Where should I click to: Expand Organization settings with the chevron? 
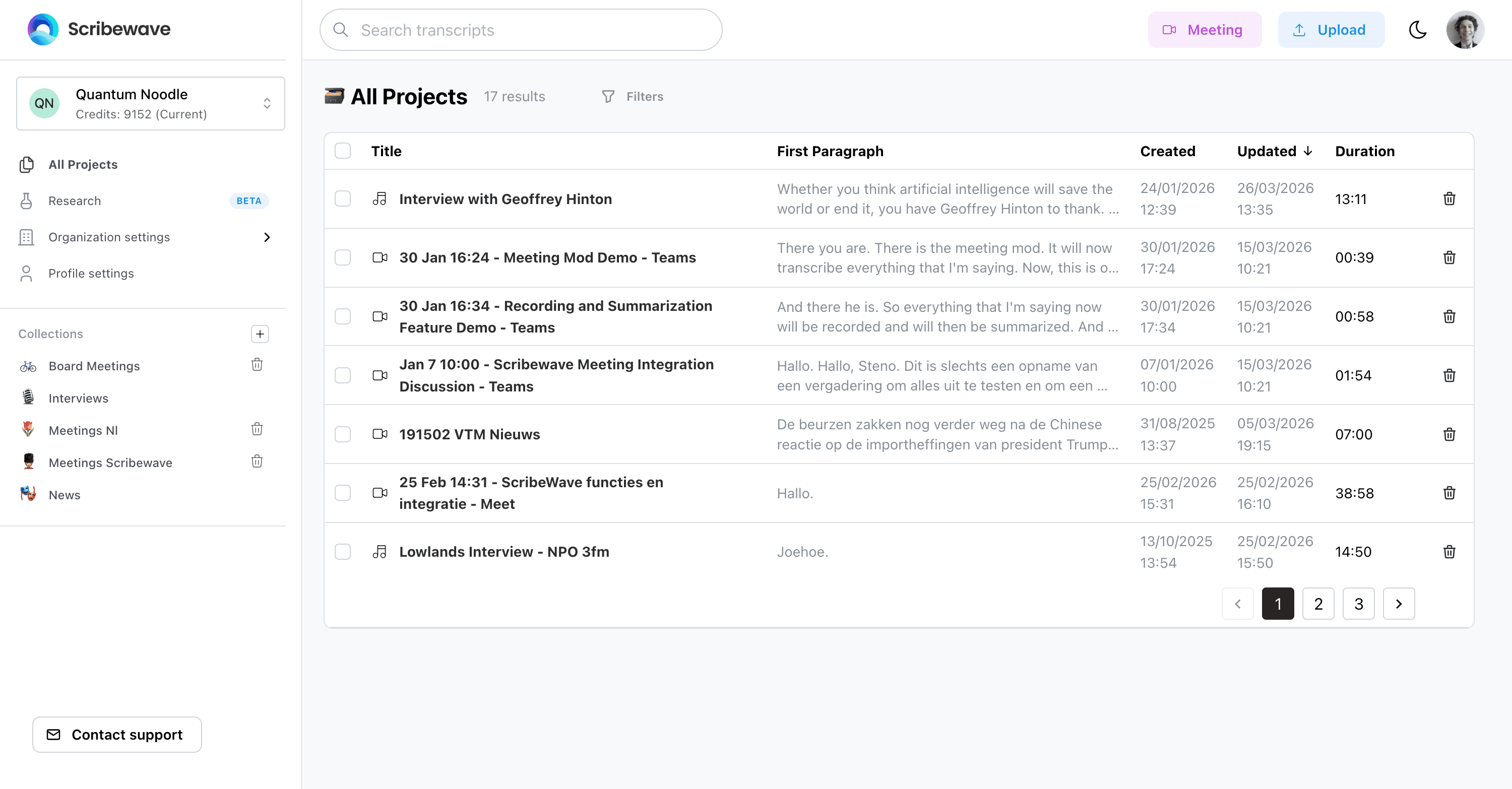[267, 237]
